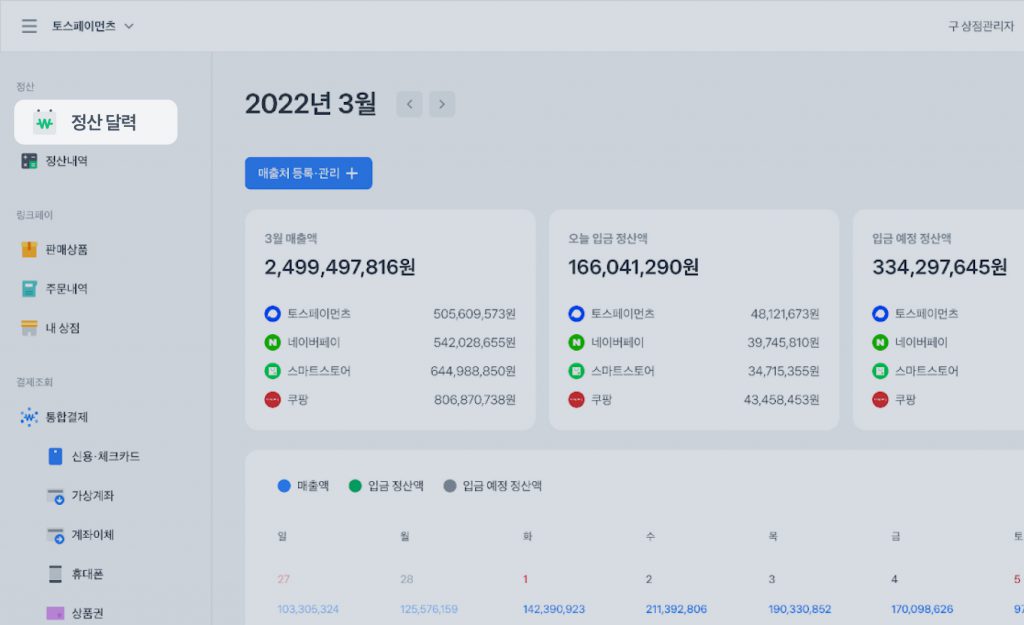Open 주문내역 menu item
This screenshot has width=1024, height=625.
tap(66, 289)
